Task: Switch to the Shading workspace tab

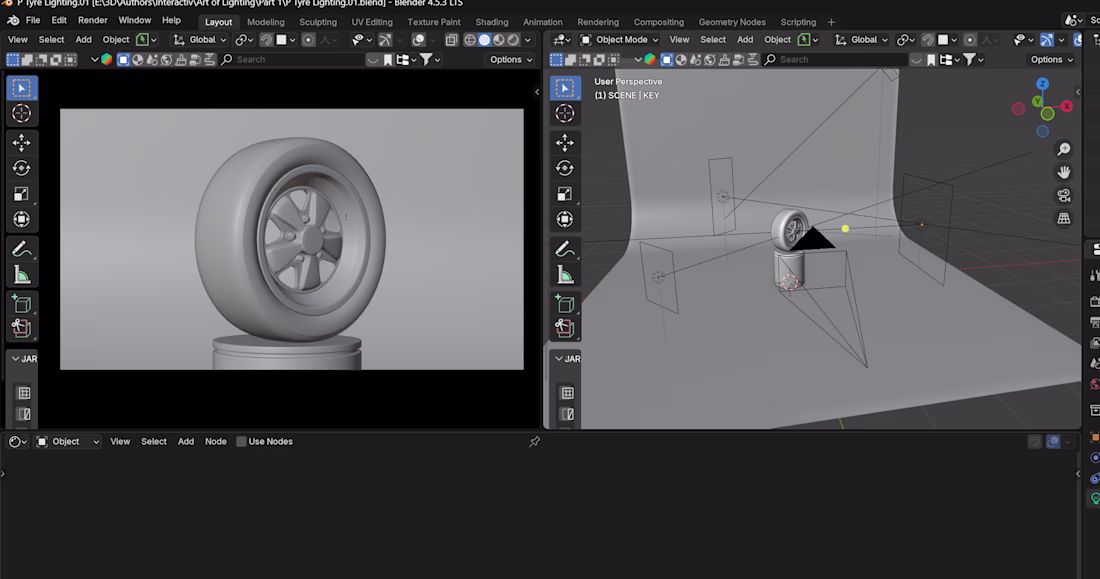Action: pos(491,22)
